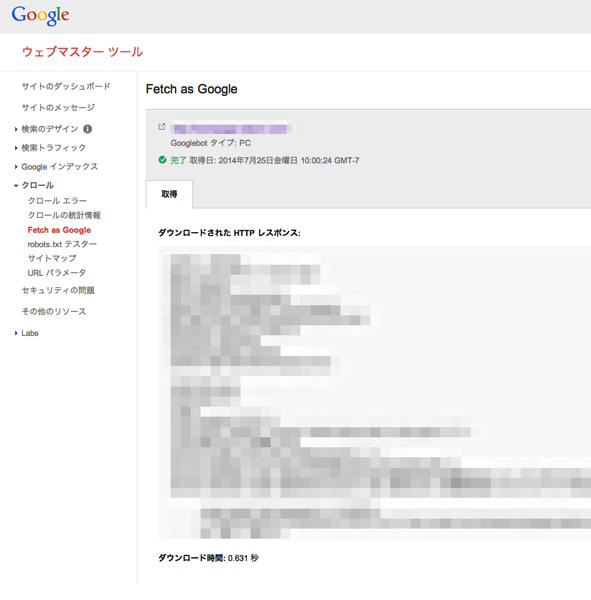Open the ウェブマスター ツール home link
Viewport: 591px width, 600px height.
coord(83,52)
